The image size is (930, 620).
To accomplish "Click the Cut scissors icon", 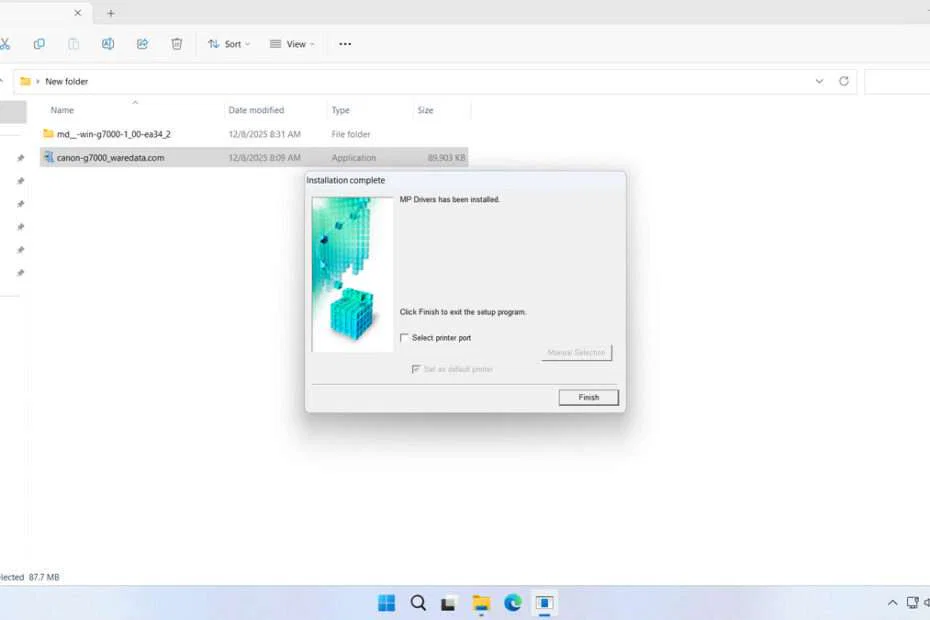I will [x=5, y=44].
